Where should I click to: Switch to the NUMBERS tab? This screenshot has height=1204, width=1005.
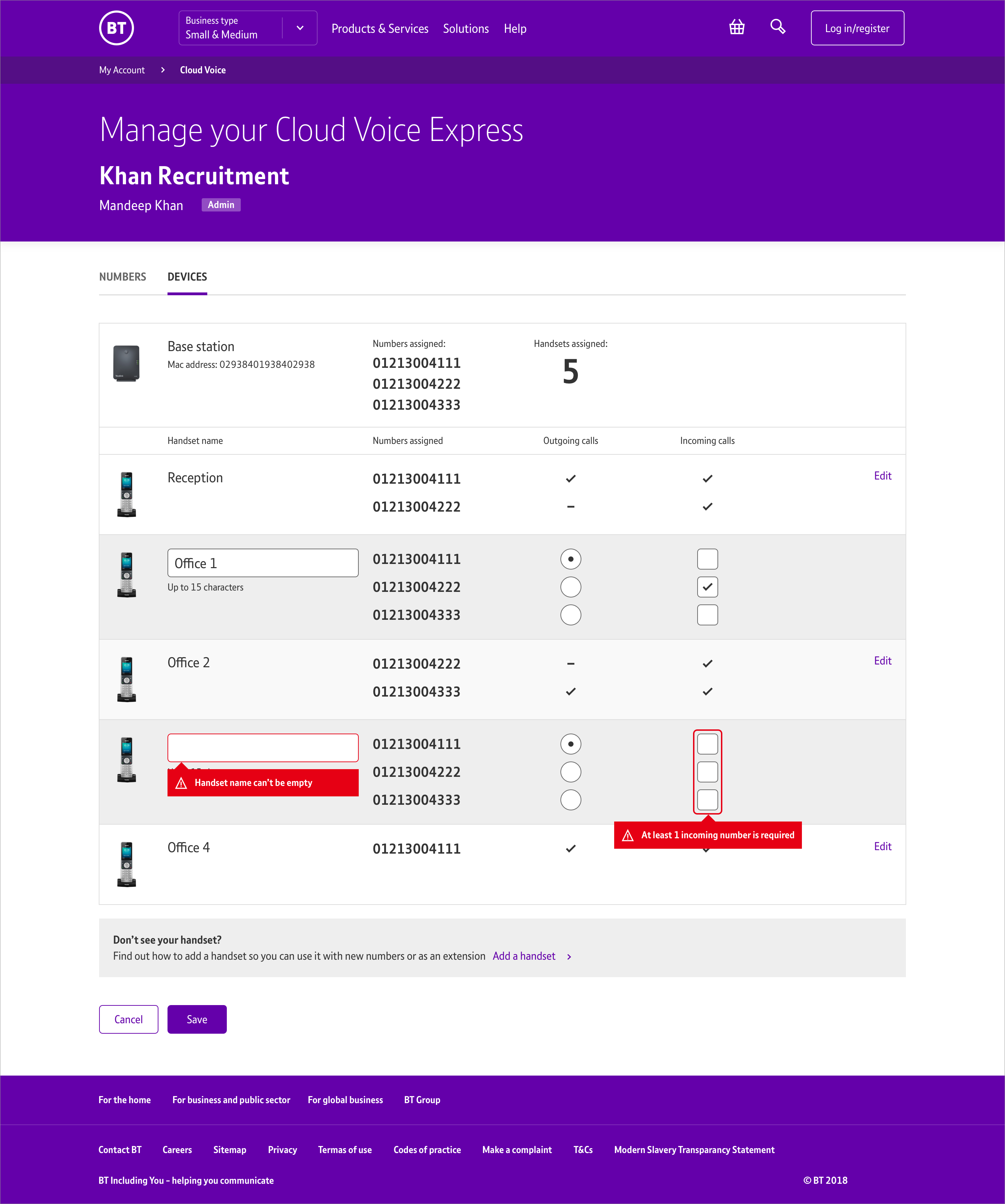click(x=123, y=277)
